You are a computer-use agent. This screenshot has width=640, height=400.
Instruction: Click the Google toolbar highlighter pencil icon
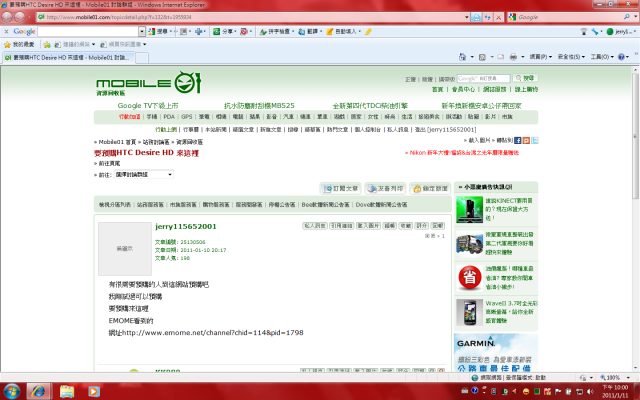click(368, 31)
